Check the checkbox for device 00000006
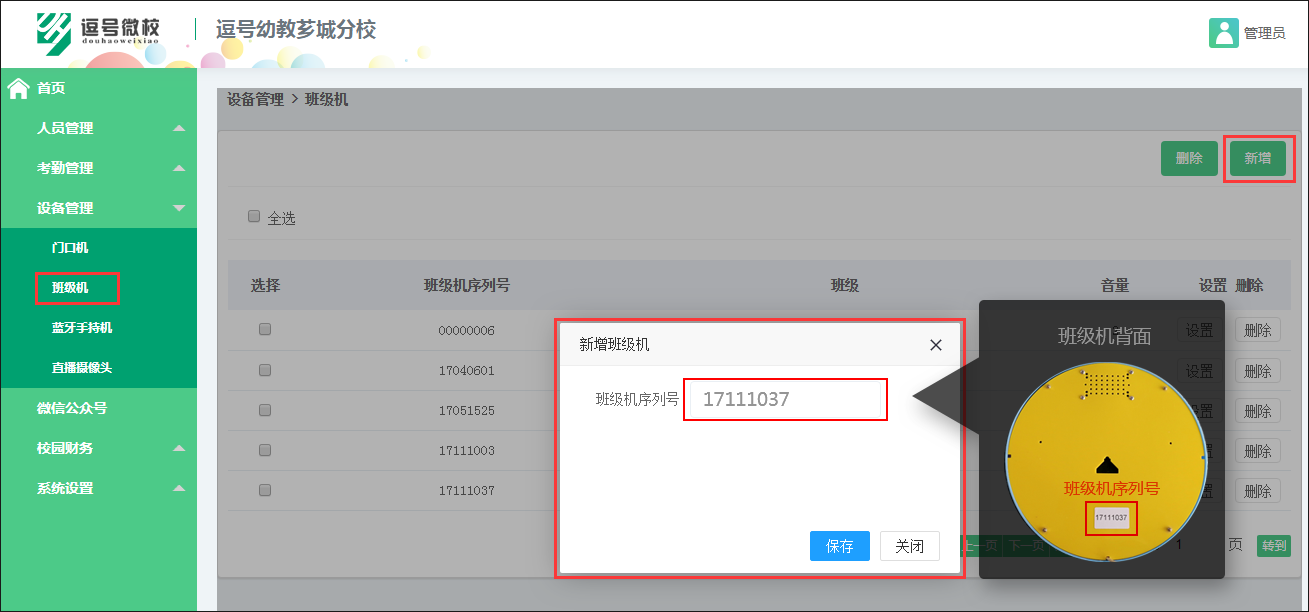Screen dimensions: 1309x612 point(264,330)
